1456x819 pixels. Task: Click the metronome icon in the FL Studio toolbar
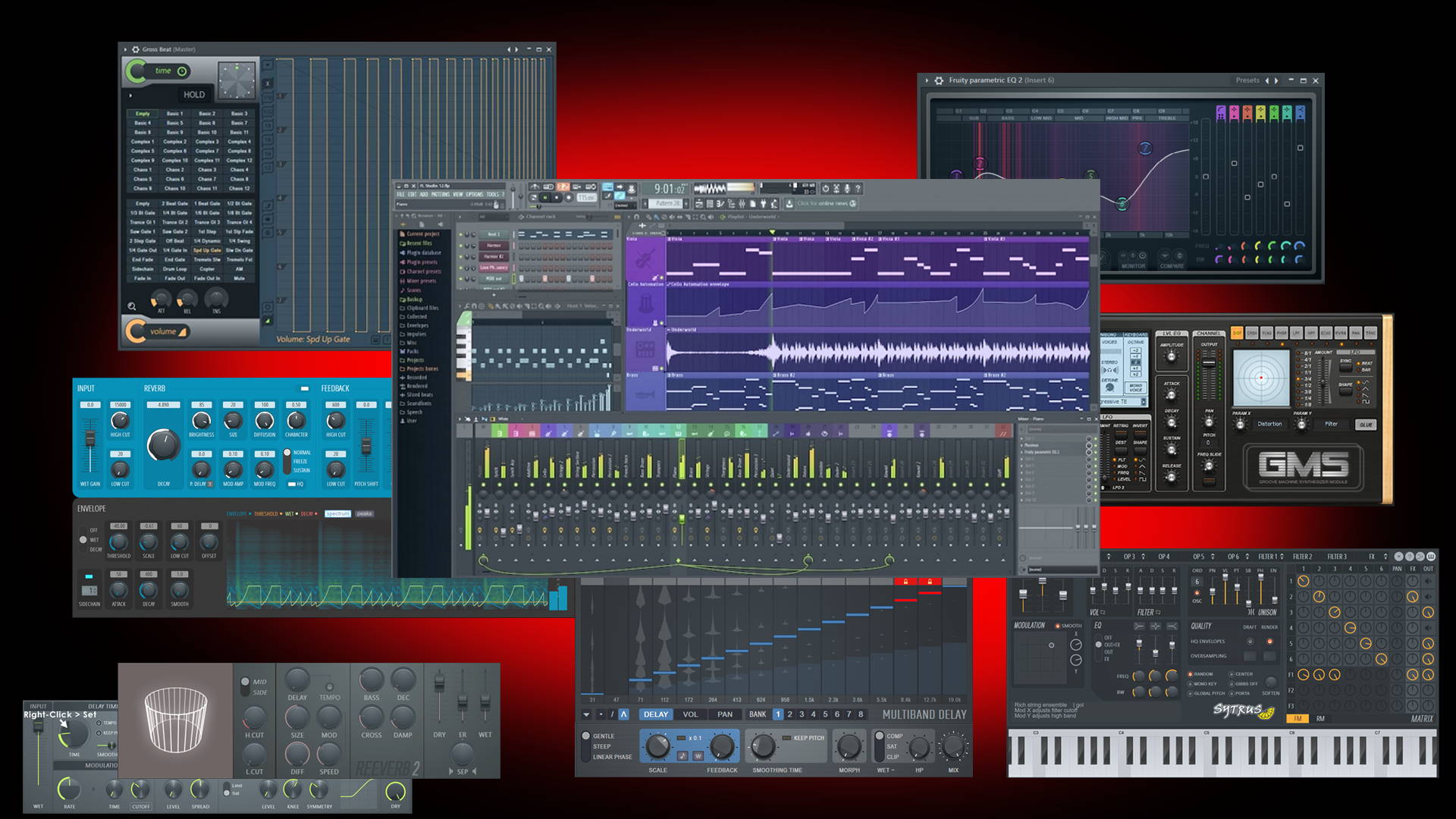(x=533, y=187)
